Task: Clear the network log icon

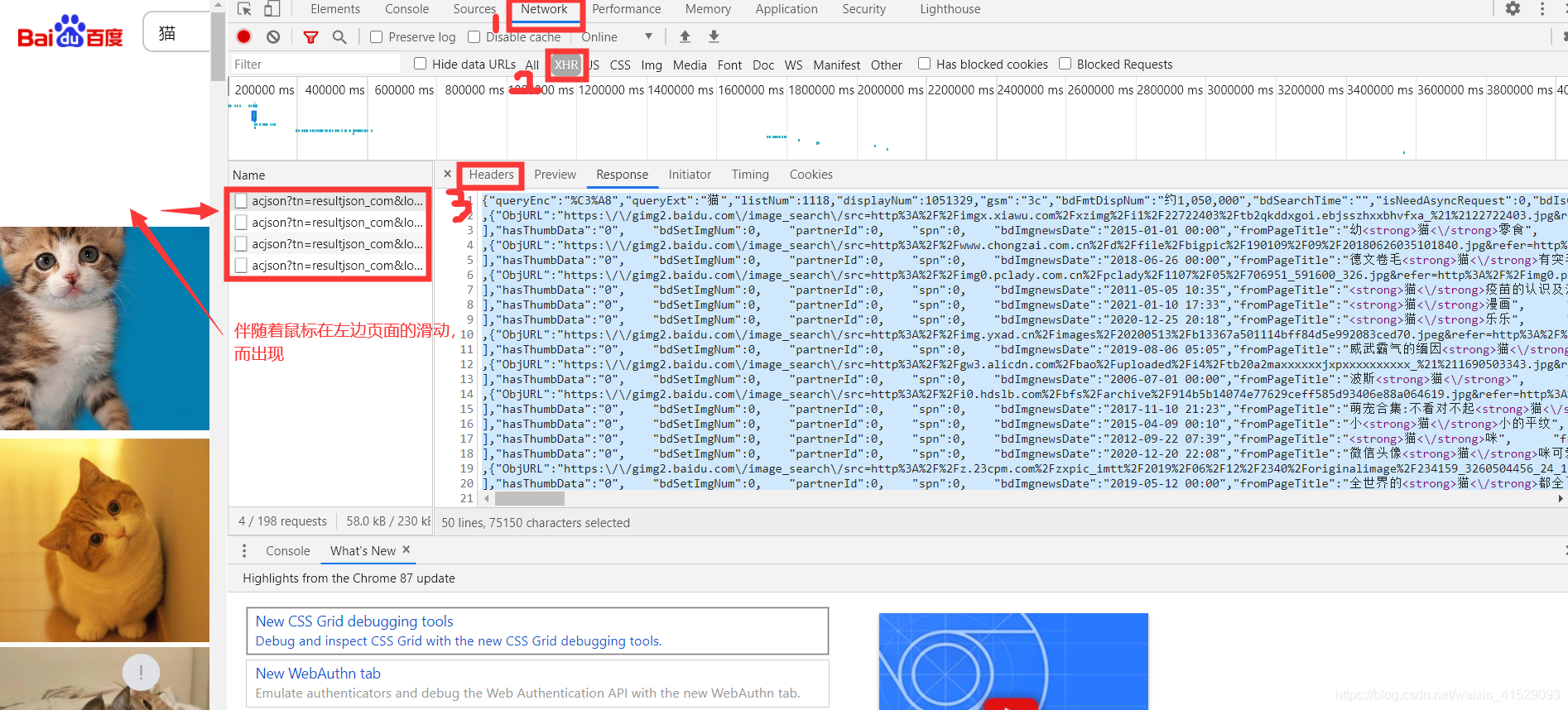Action: [x=273, y=36]
